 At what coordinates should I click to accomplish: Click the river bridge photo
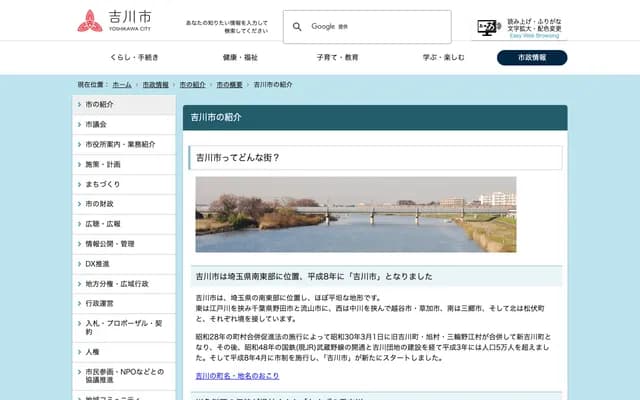pyautogui.click(x=355, y=214)
